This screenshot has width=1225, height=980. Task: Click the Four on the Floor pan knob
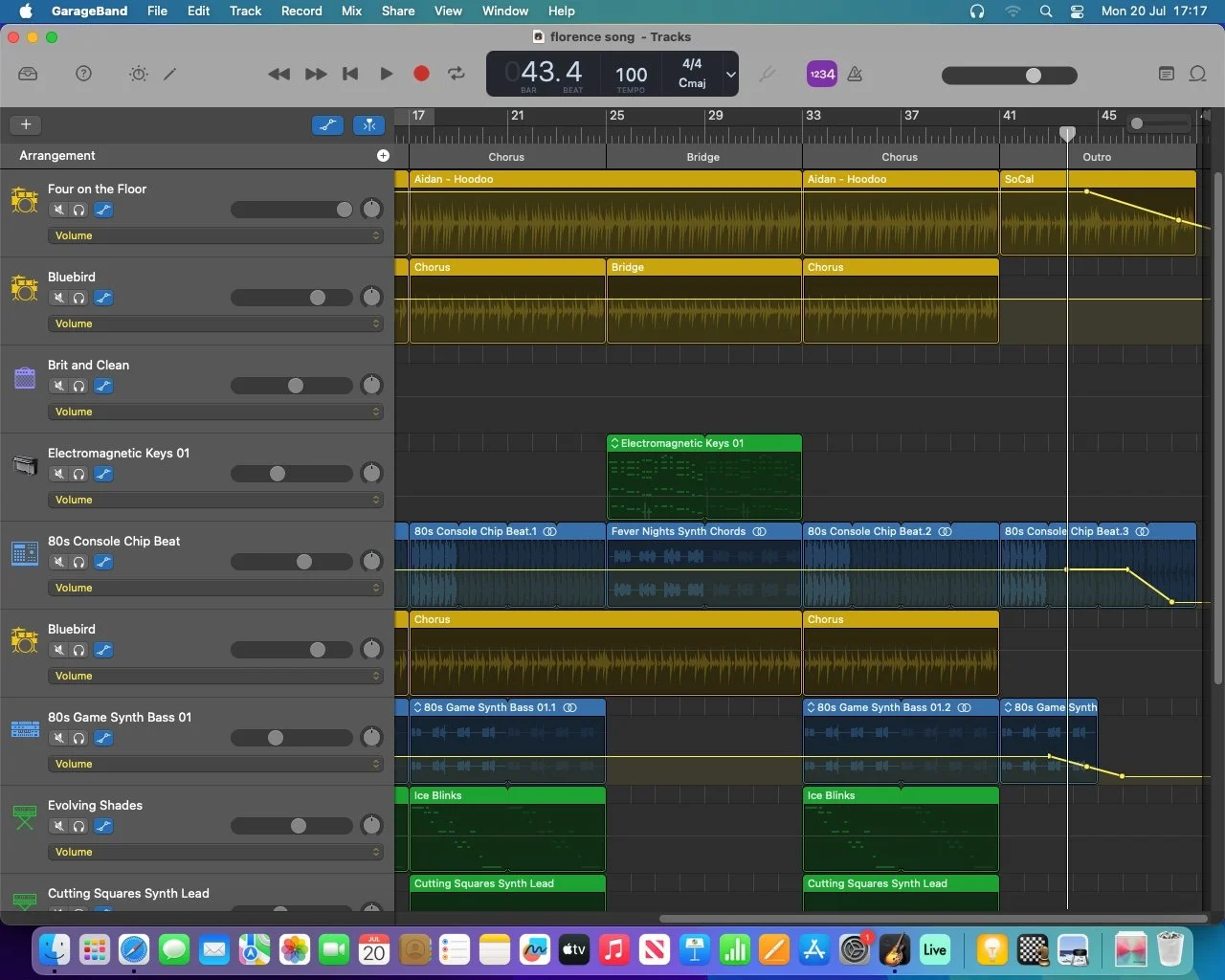click(371, 209)
